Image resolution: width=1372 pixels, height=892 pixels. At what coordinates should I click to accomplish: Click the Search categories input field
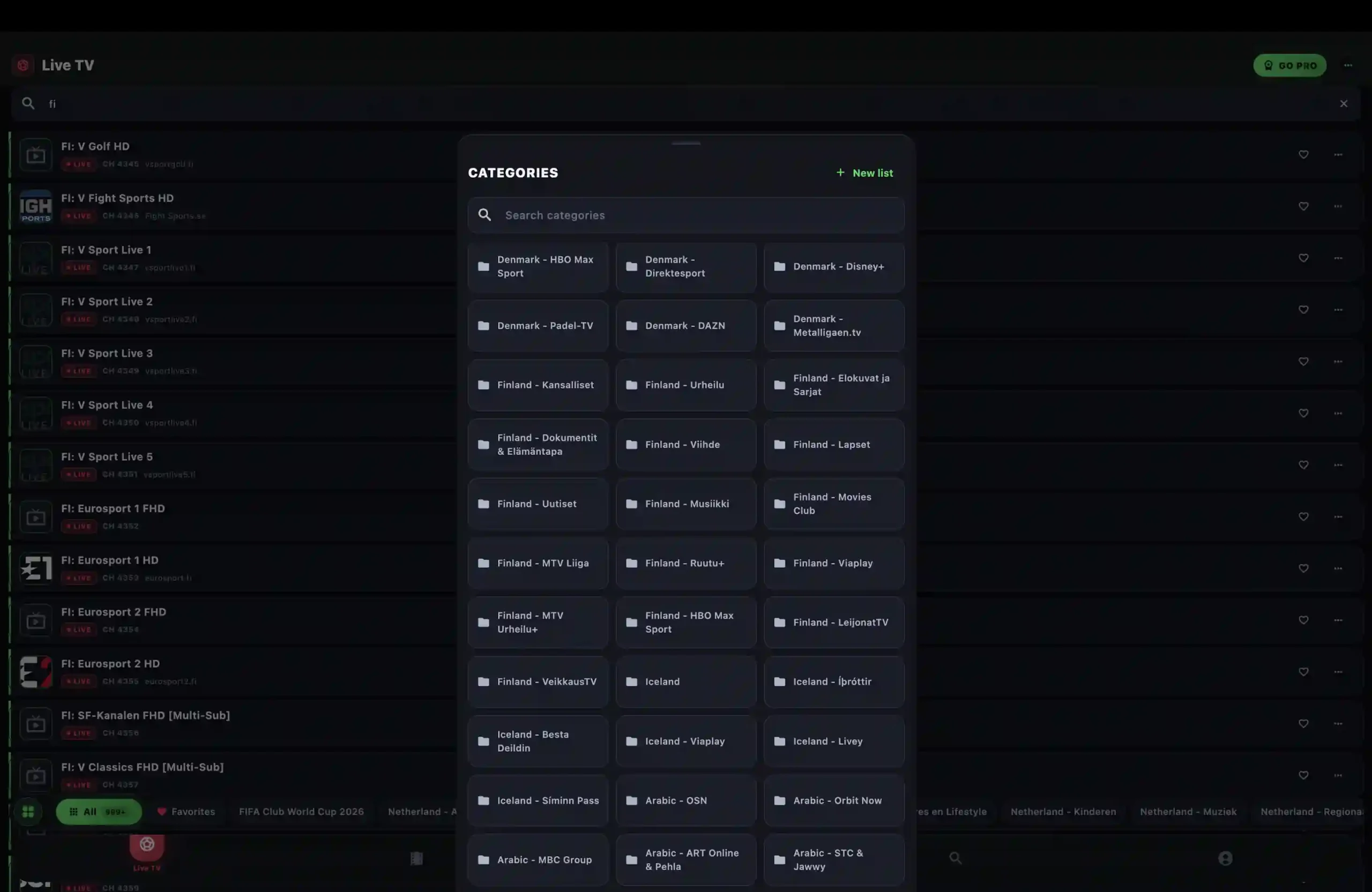click(x=685, y=215)
